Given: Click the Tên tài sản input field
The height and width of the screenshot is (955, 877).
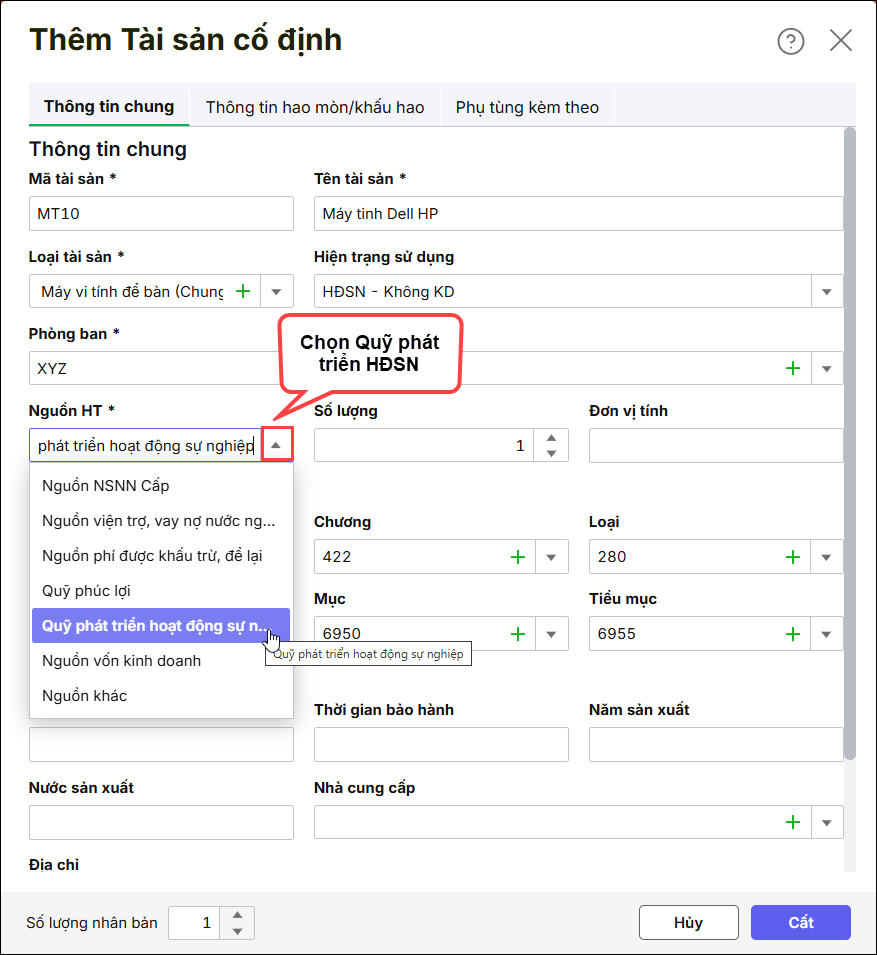Looking at the screenshot, I should coord(578,214).
